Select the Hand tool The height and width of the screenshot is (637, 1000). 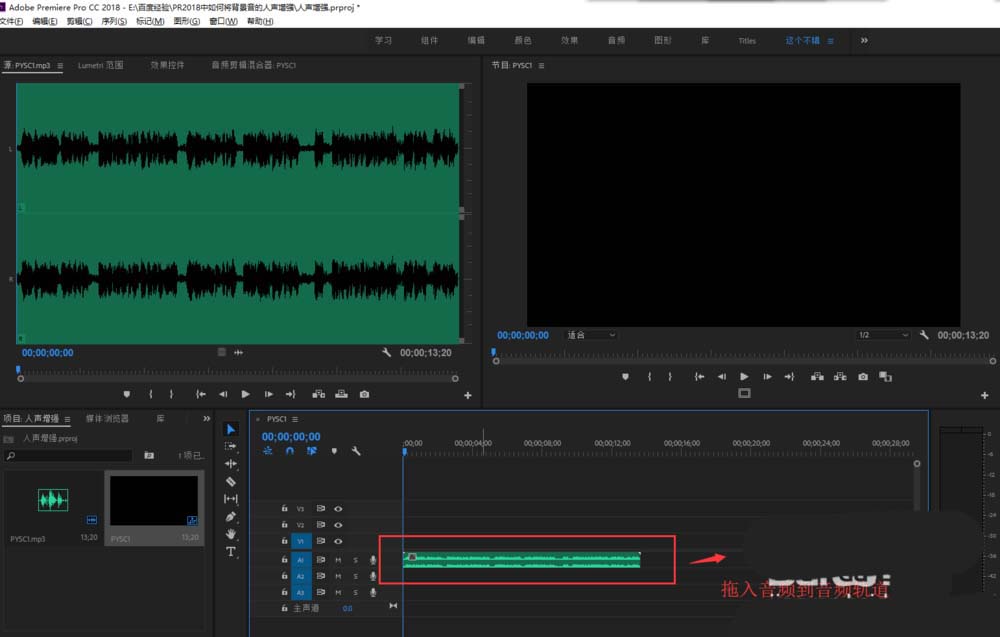[231, 534]
